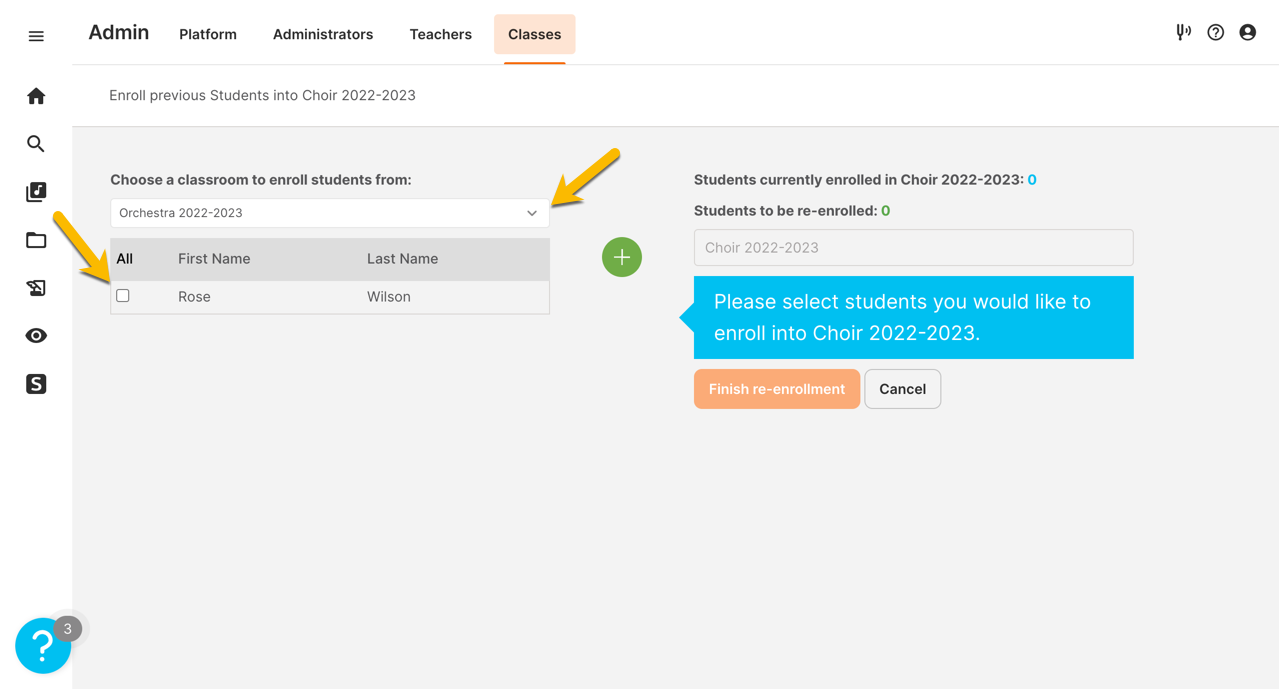1279x689 pixels.
Task: Click Finish re-enrollment button
Action: [777, 389]
